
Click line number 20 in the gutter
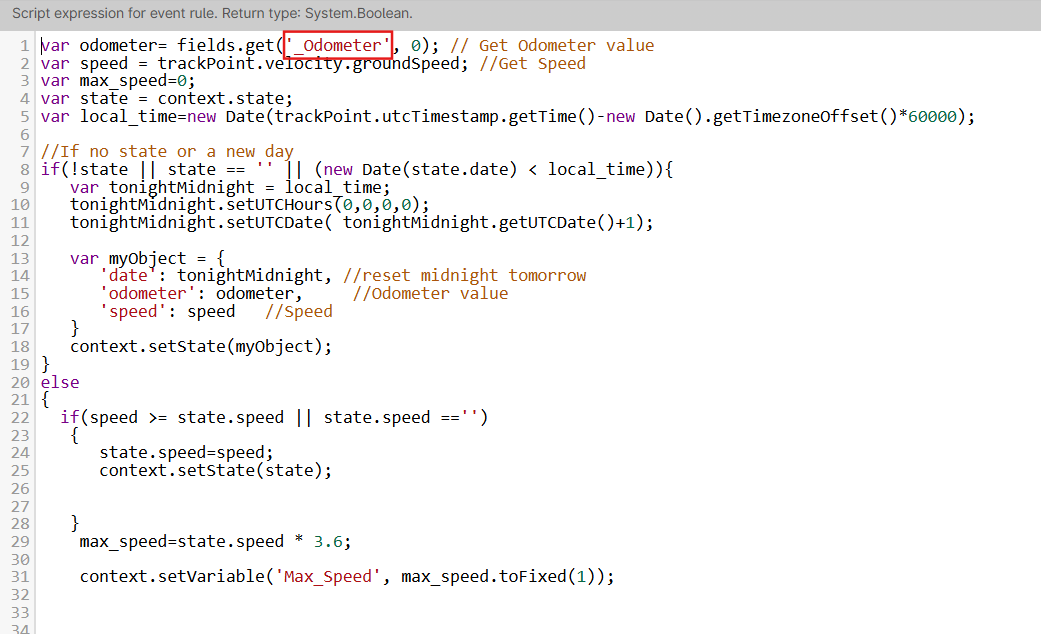[20, 382]
